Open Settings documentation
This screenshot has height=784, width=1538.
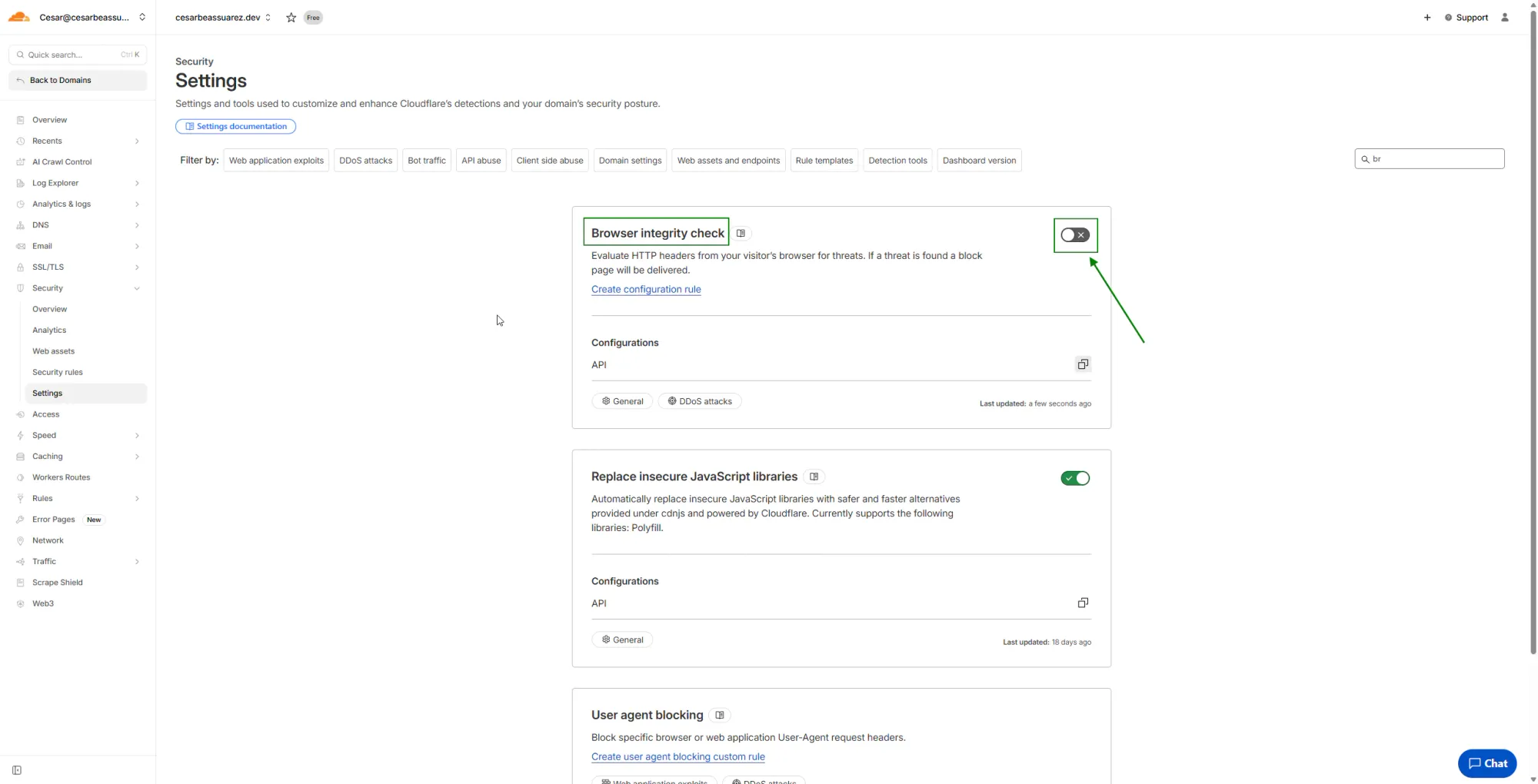click(x=235, y=126)
